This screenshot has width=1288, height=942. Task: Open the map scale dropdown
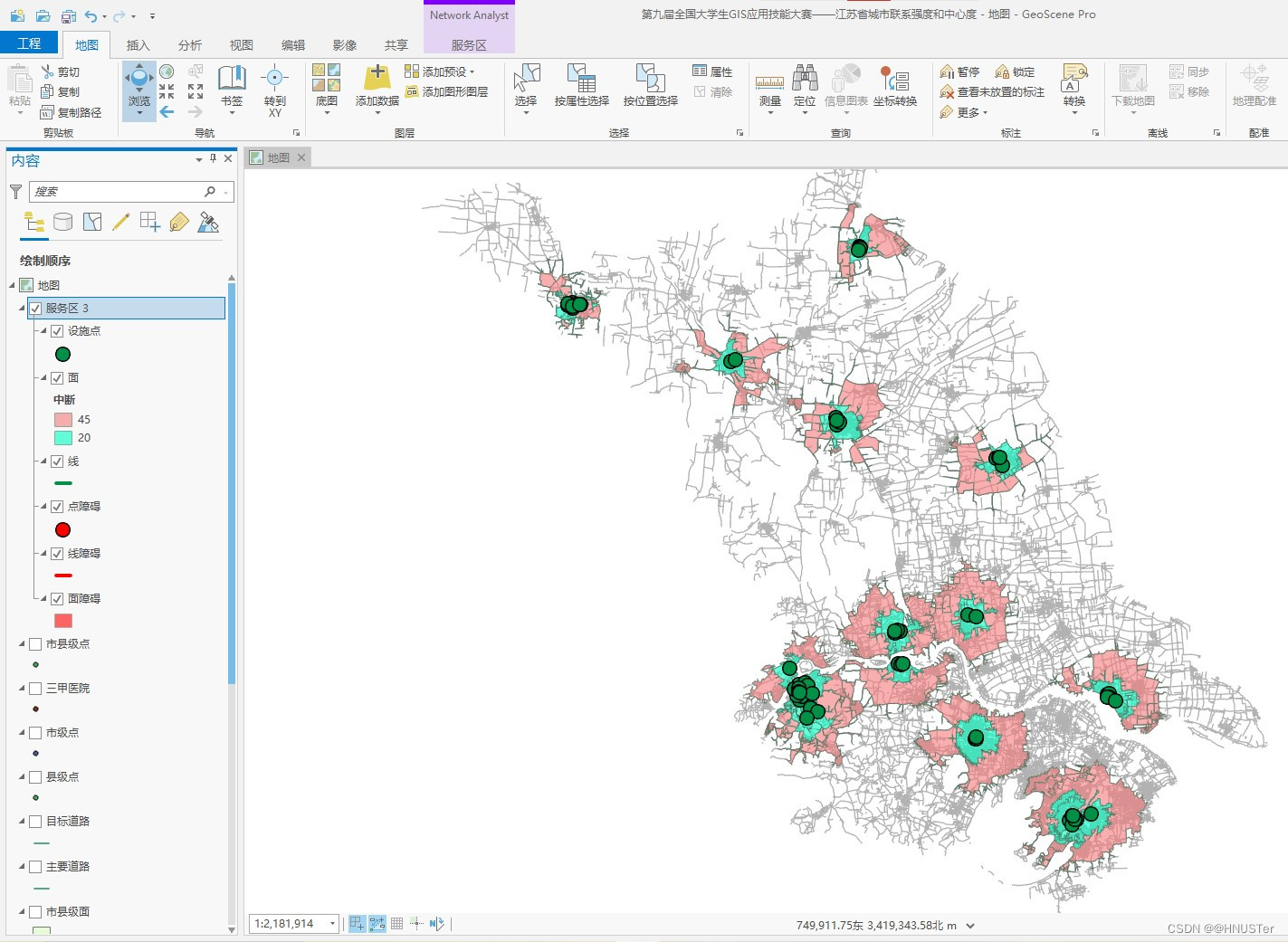point(332,924)
